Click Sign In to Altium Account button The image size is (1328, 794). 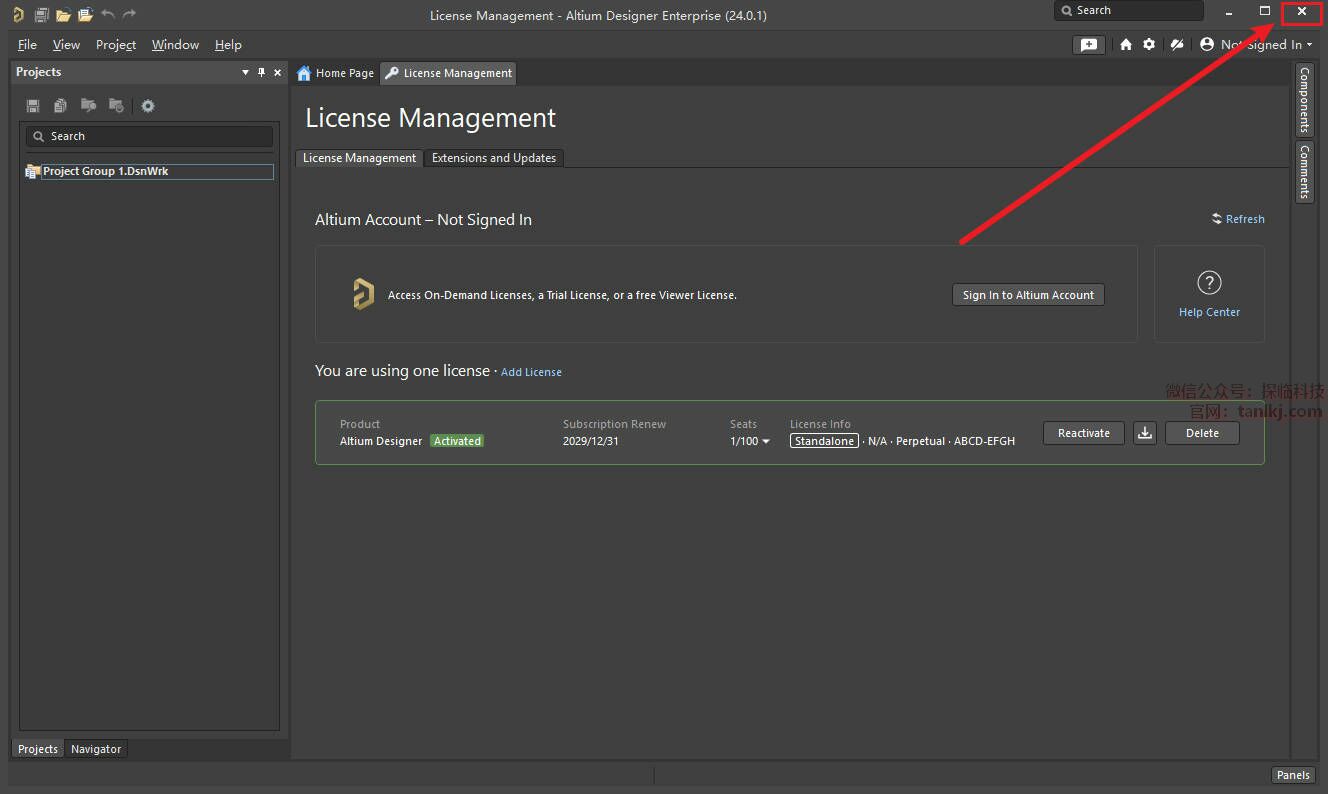click(1028, 295)
